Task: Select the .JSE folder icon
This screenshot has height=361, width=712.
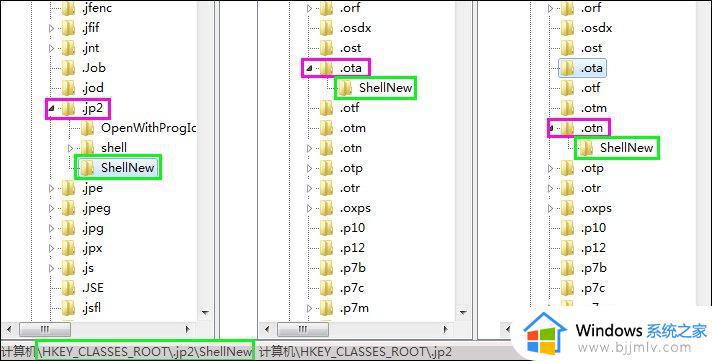Action: [68, 288]
